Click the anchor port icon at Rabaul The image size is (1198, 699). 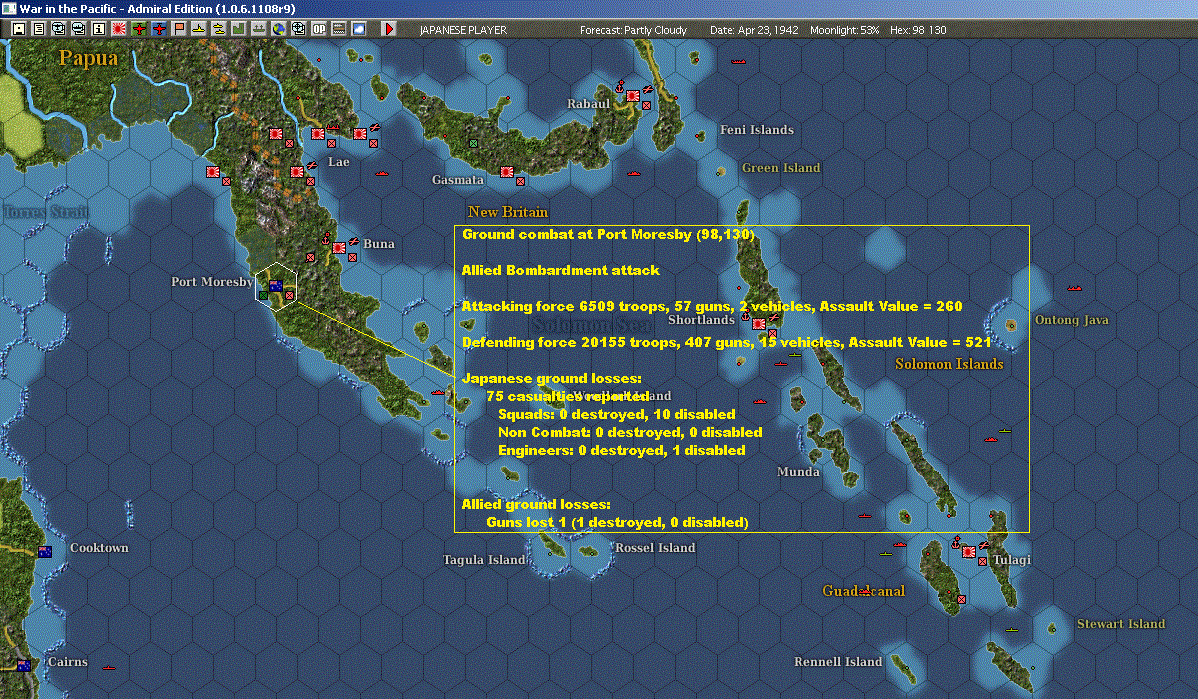620,86
